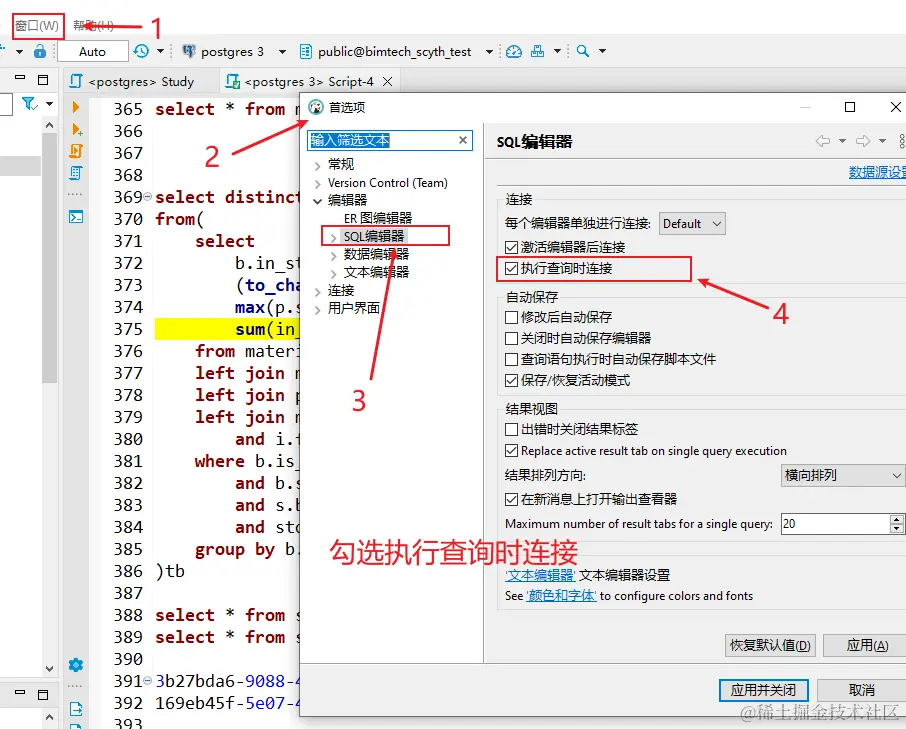906x729 pixels.
Task: Click the 取消 button
Action: coord(862,690)
